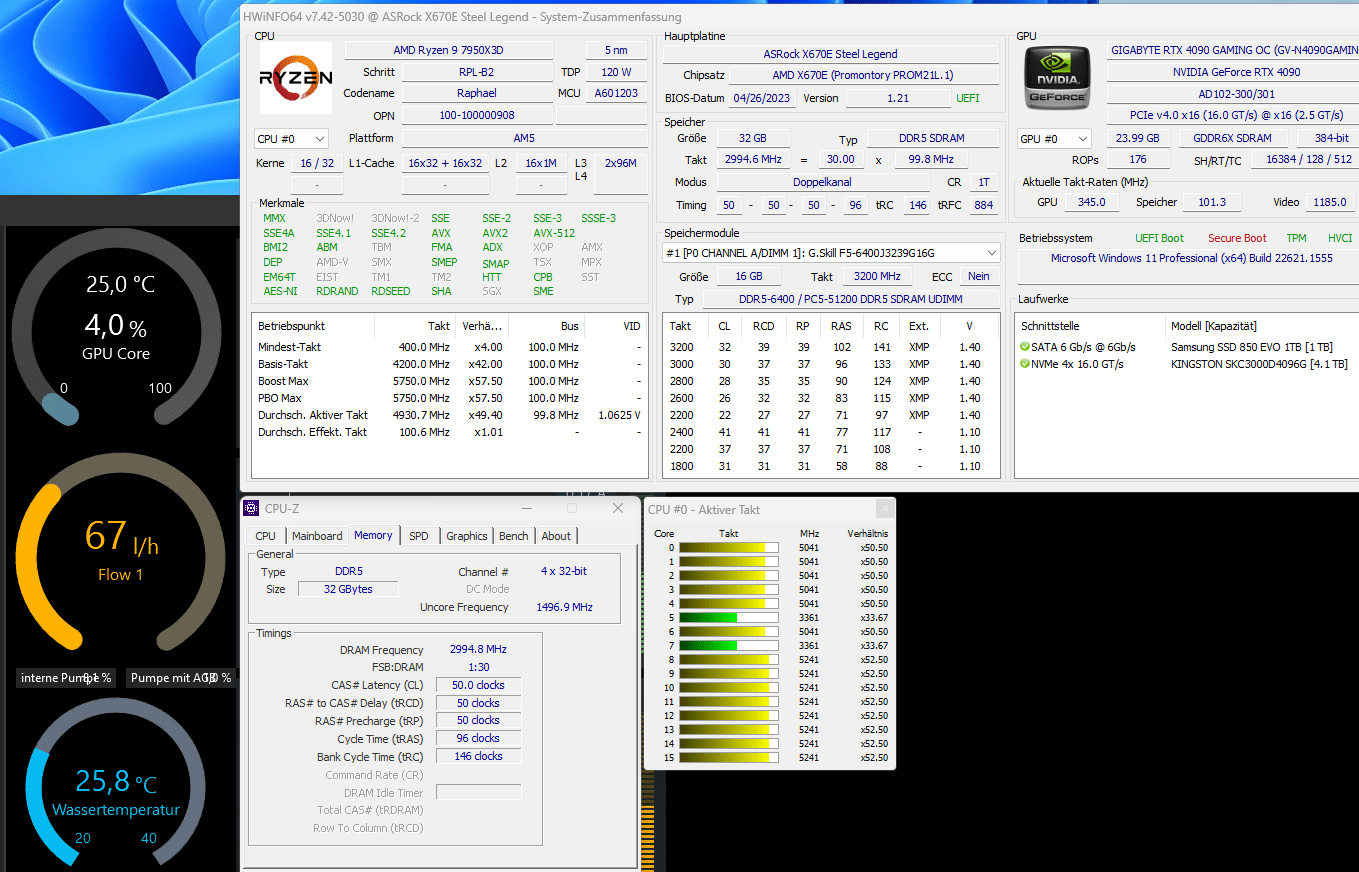Click the AVX-512 feature label
The height and width of the screenshot is (872, 1359).
(553, 233)
